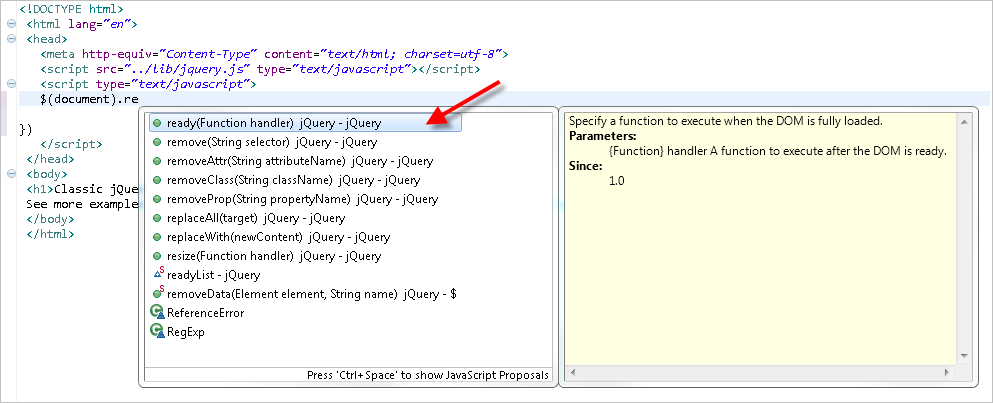Select the ready(Function handler) proposal

pyautogui.click(x=305, y=123)
